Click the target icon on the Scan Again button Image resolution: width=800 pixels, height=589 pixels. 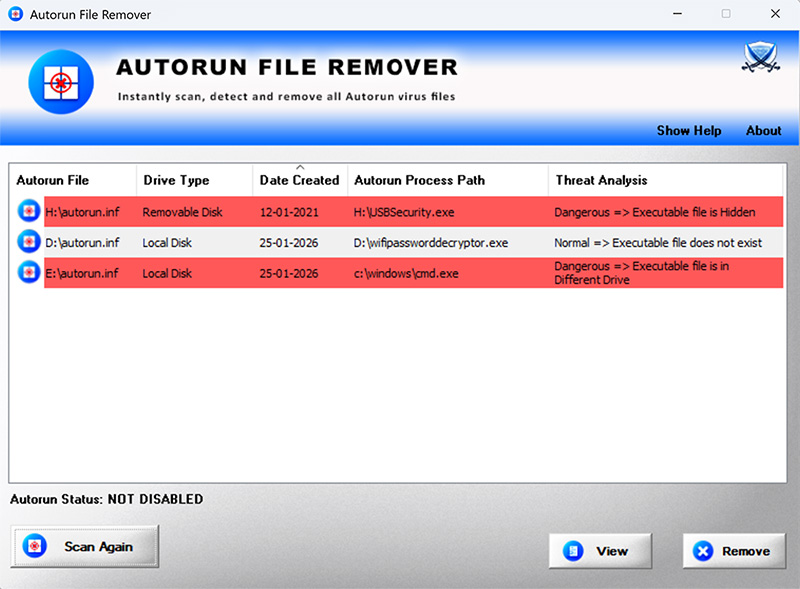(35, 546)
